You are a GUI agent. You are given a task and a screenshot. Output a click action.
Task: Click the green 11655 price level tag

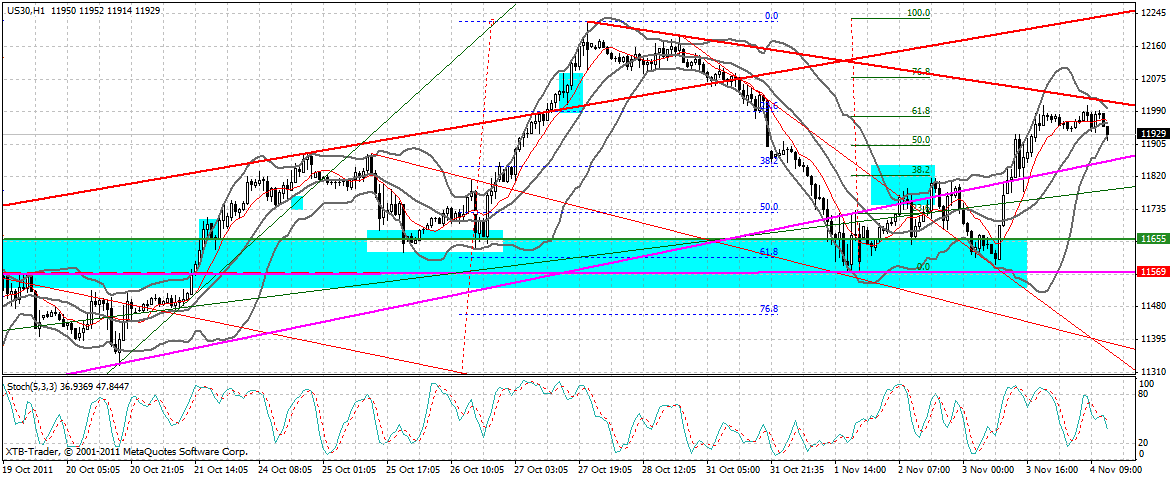point(1153,240)
